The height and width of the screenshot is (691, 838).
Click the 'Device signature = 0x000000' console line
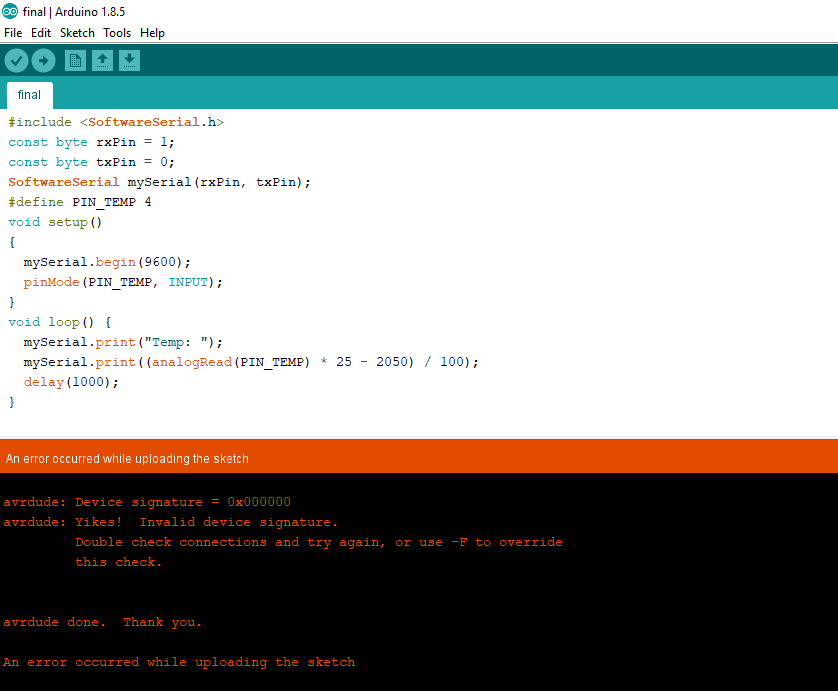click(x=147, y=502)
